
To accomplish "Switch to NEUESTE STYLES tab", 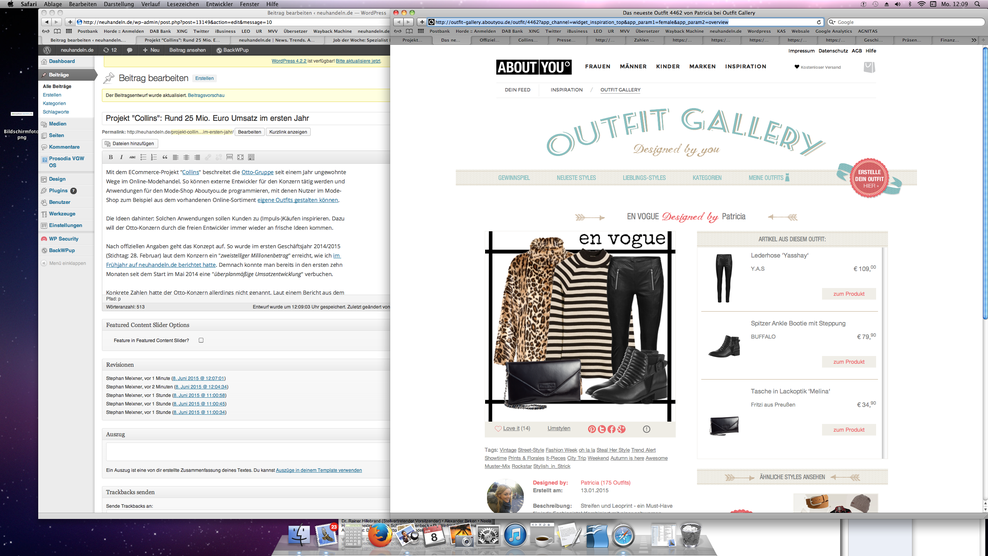I will pyautogui.click(x=576, y=178).
